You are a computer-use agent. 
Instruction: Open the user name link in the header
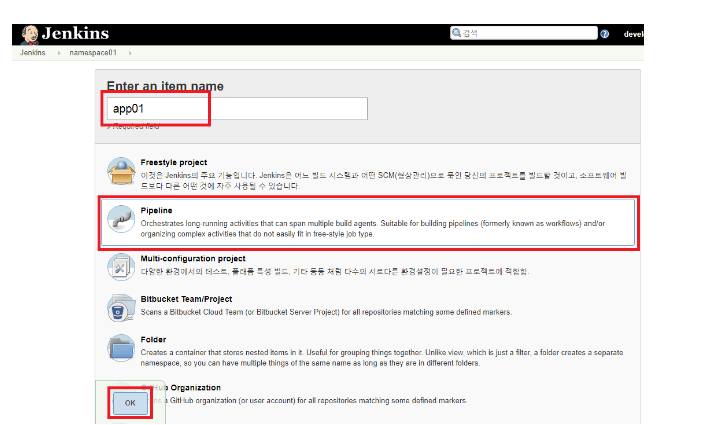(x=633, y=34)
